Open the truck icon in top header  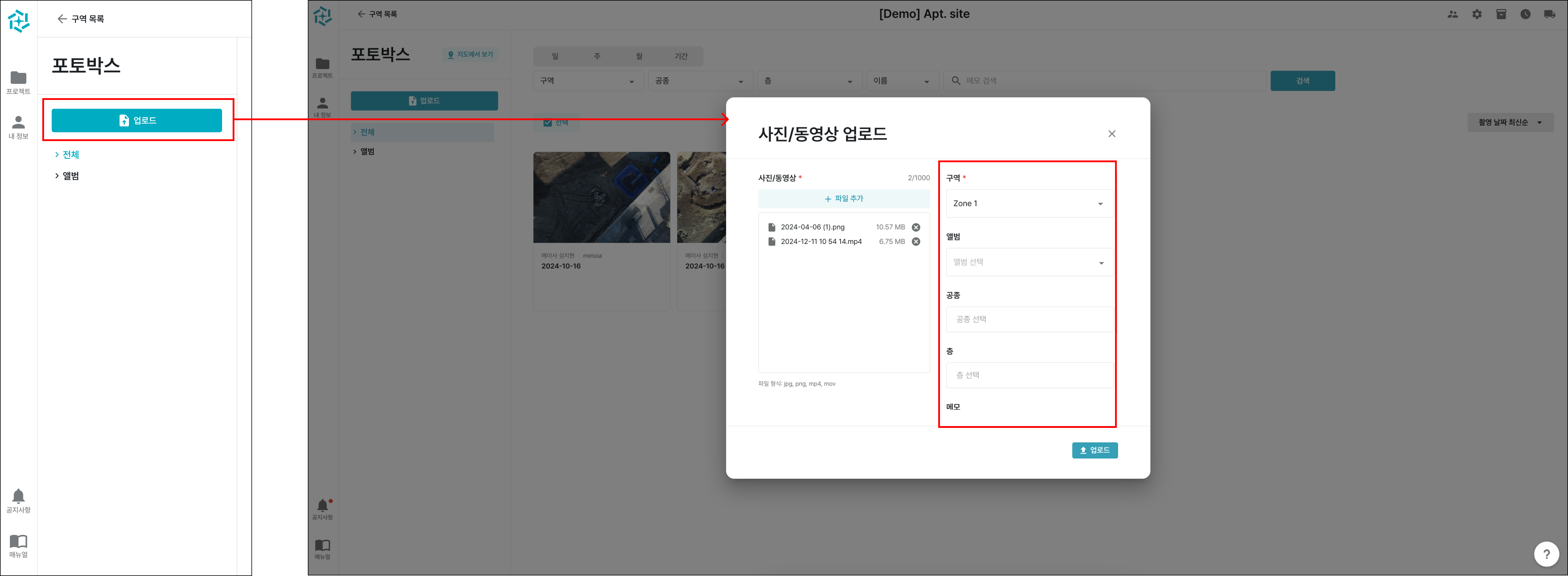(1549, 14)
